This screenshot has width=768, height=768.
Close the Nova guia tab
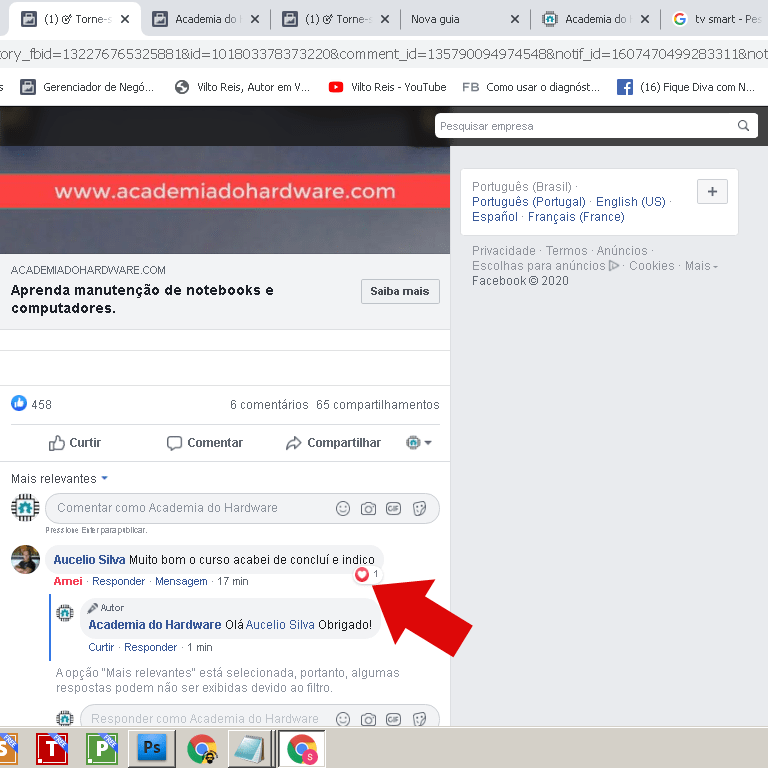(x=515, y=19)
